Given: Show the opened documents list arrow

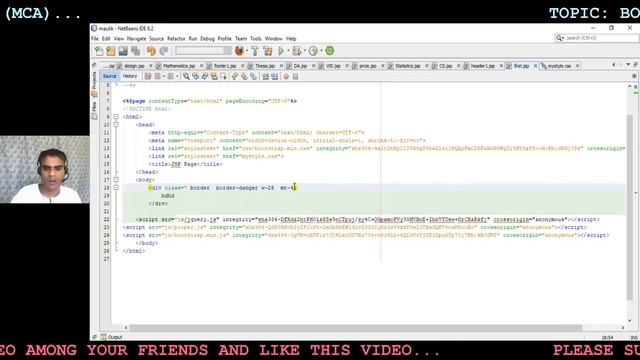Looking at the screenshot, I should [x=628, y=65].
